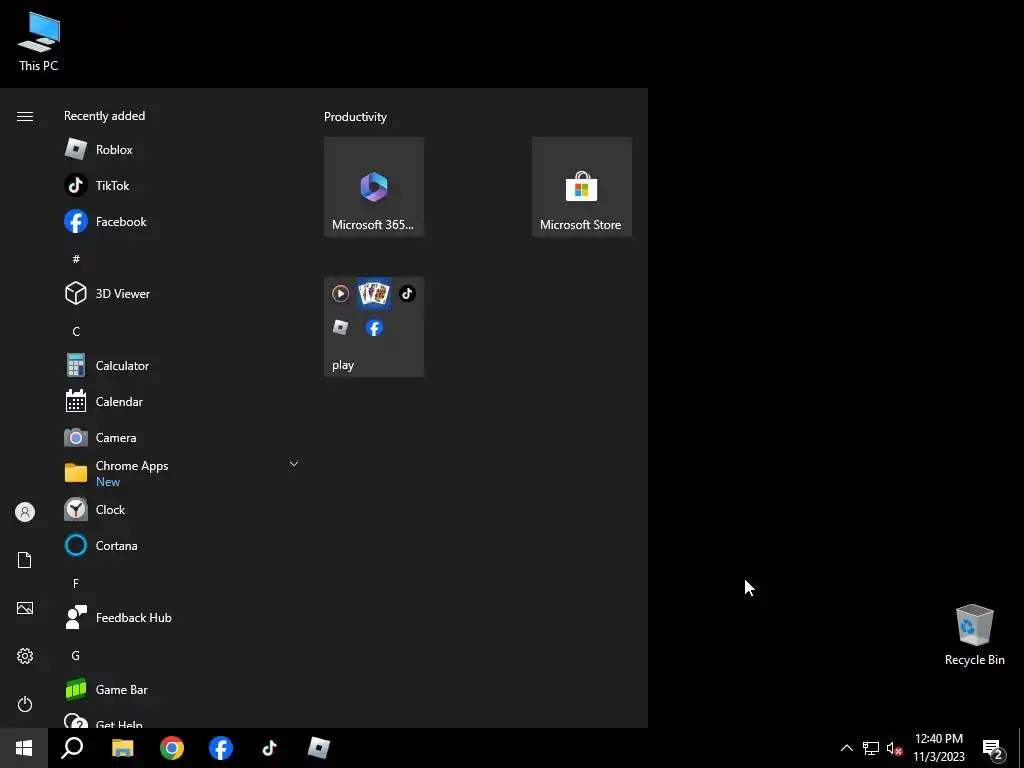Launch Game Bar app
The width and height of the screenshot is (1024, 768).
click(181, 690)
